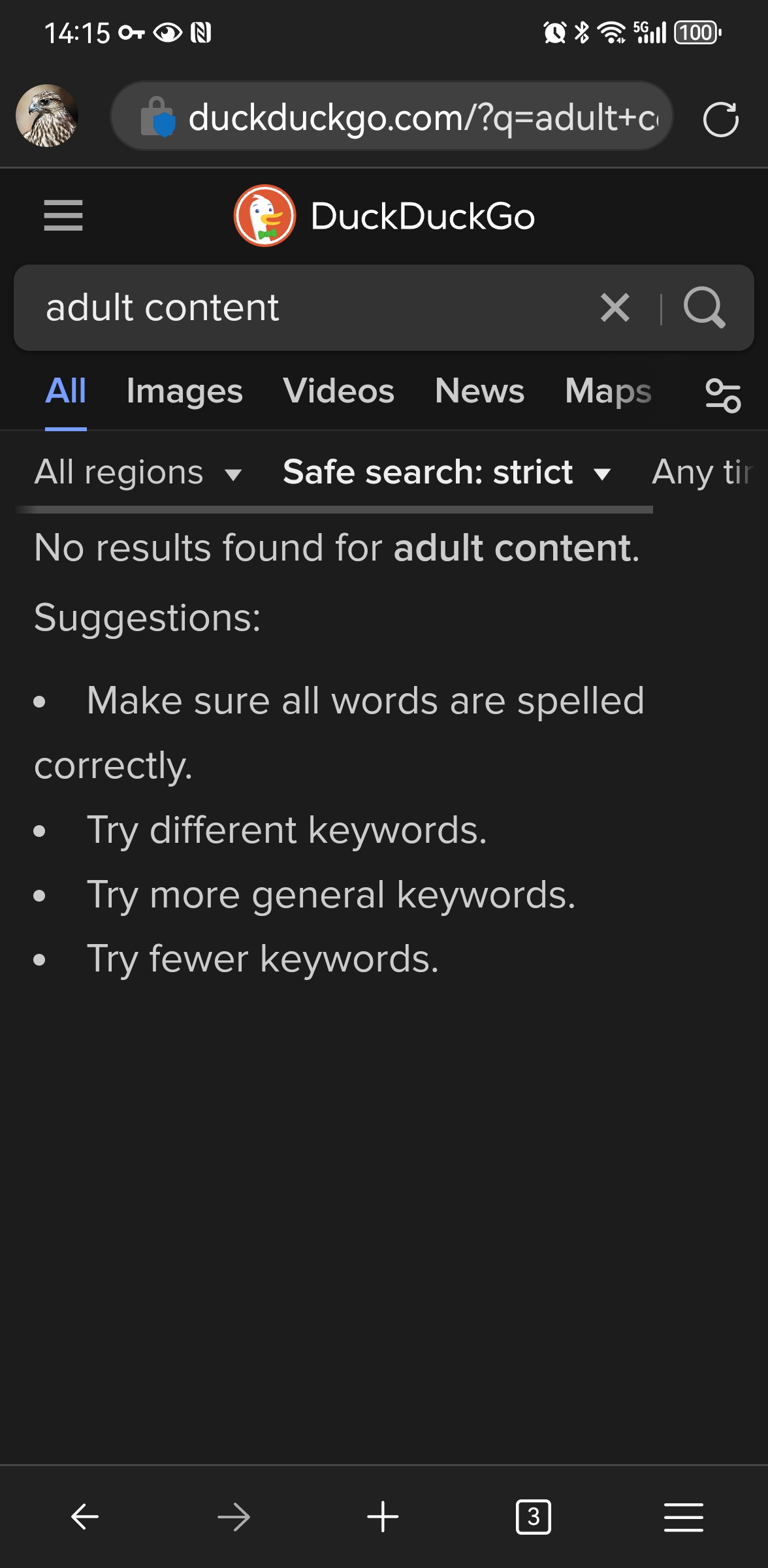
Task: Open a new tab with the plus icon
Action: [x=383, y=1517]
